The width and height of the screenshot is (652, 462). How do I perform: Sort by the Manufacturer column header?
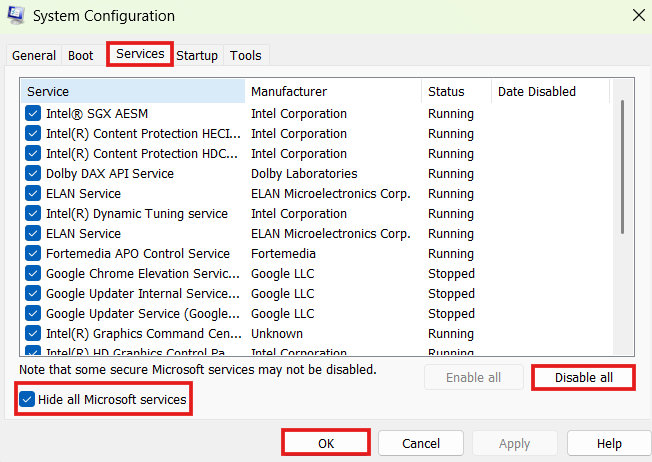tap(333, 91)
